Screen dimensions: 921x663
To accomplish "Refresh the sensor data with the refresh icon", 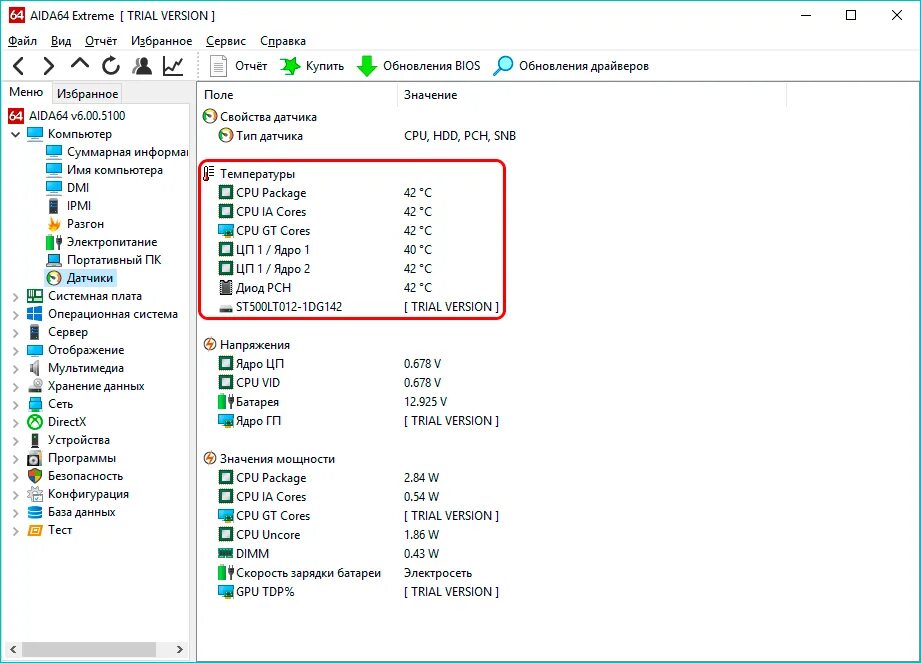I will [x=110, y=66].
